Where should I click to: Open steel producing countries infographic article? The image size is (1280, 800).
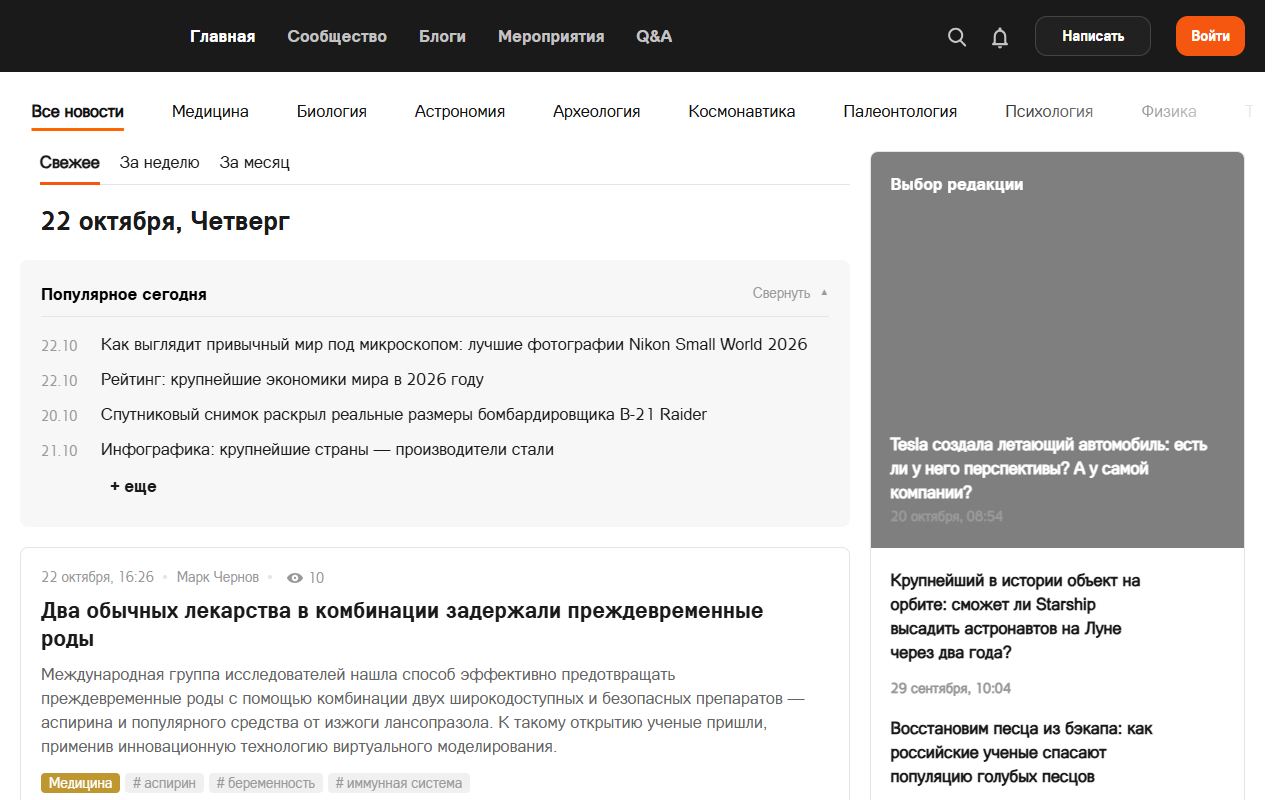327,449
